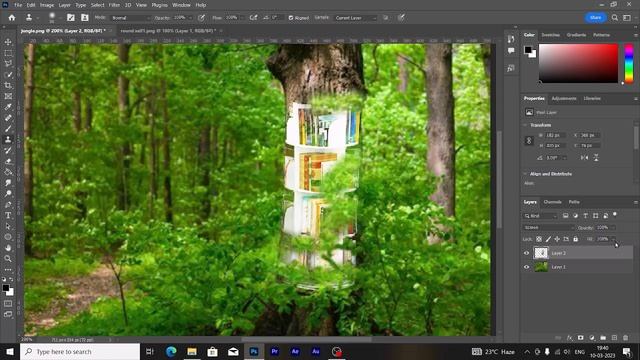Toggle the Clone Source panel icon
The height and width of the screenshot is (360, 640).
[x=84, y=18]
